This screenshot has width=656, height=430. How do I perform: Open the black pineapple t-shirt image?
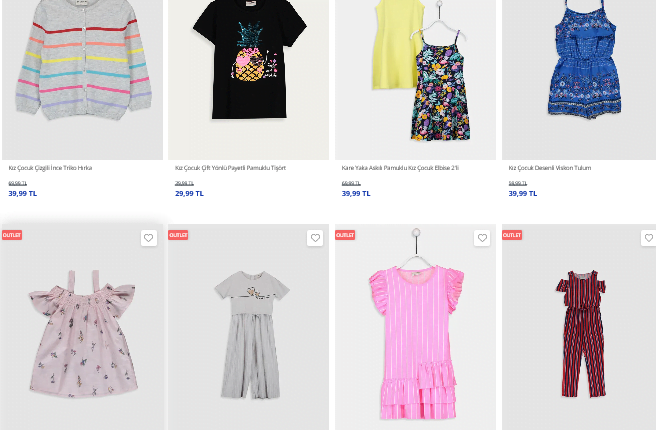[x=249, y=79]
